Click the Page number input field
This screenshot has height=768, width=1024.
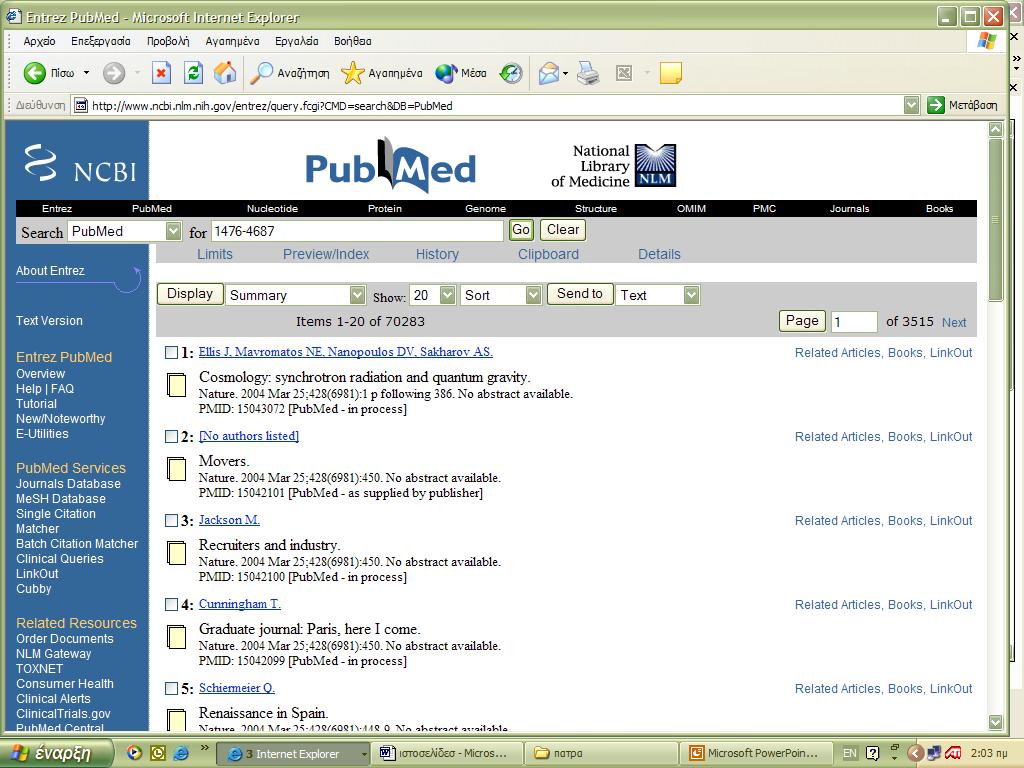click(x=854, y=321)
